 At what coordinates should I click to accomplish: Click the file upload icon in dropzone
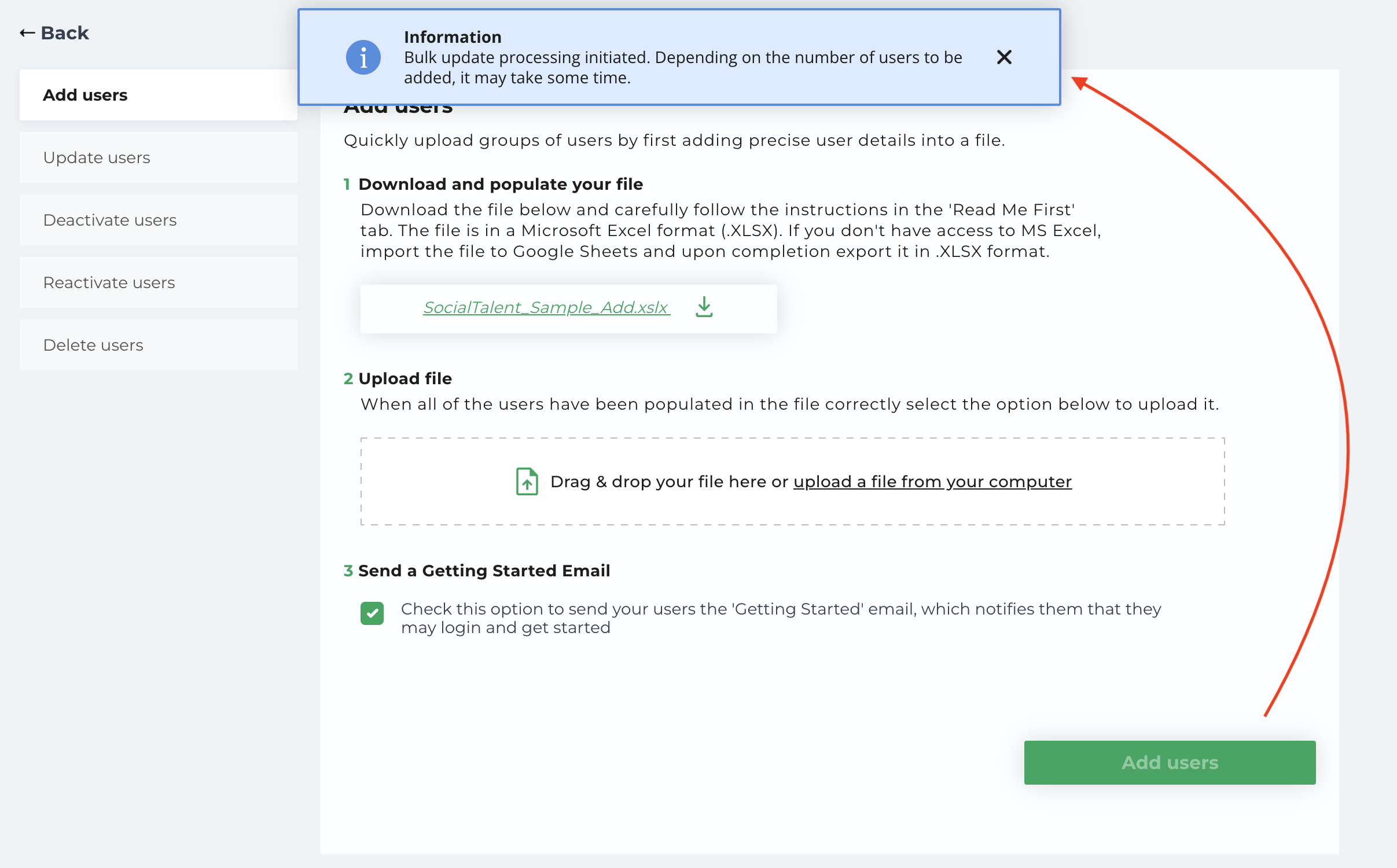(x=527, y=481)
